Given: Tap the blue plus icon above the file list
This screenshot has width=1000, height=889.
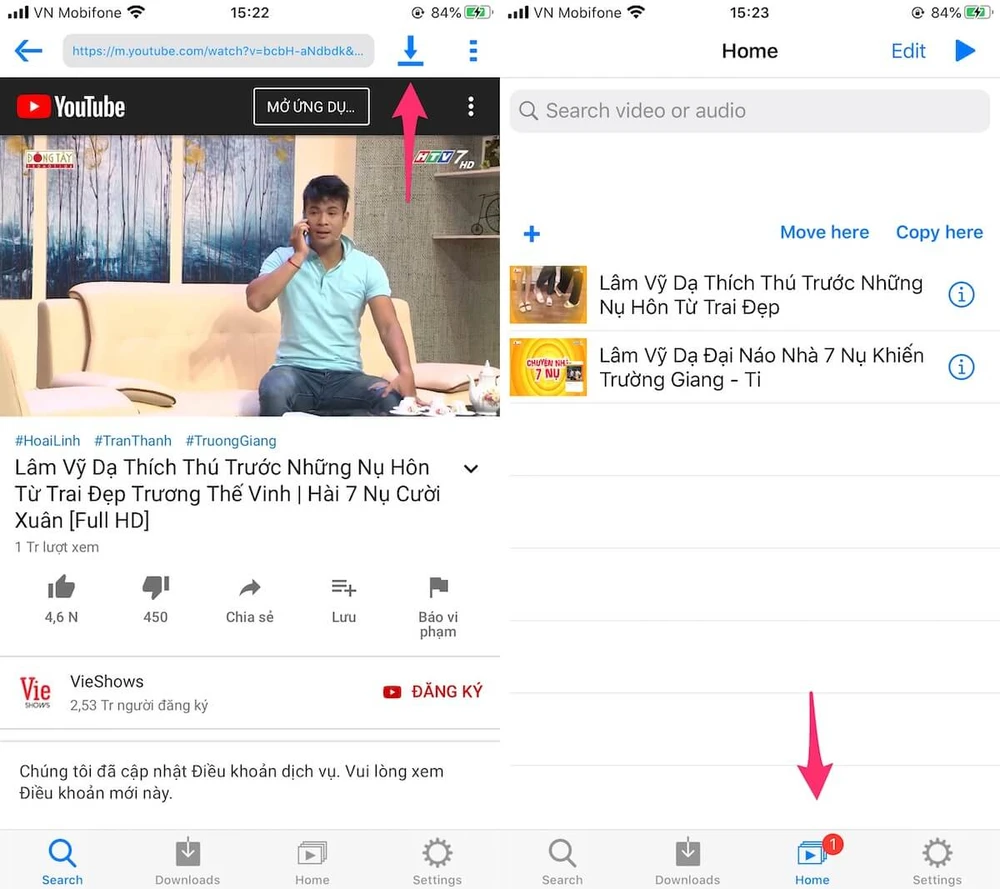Looking at the screenshot, I should 531,234.
